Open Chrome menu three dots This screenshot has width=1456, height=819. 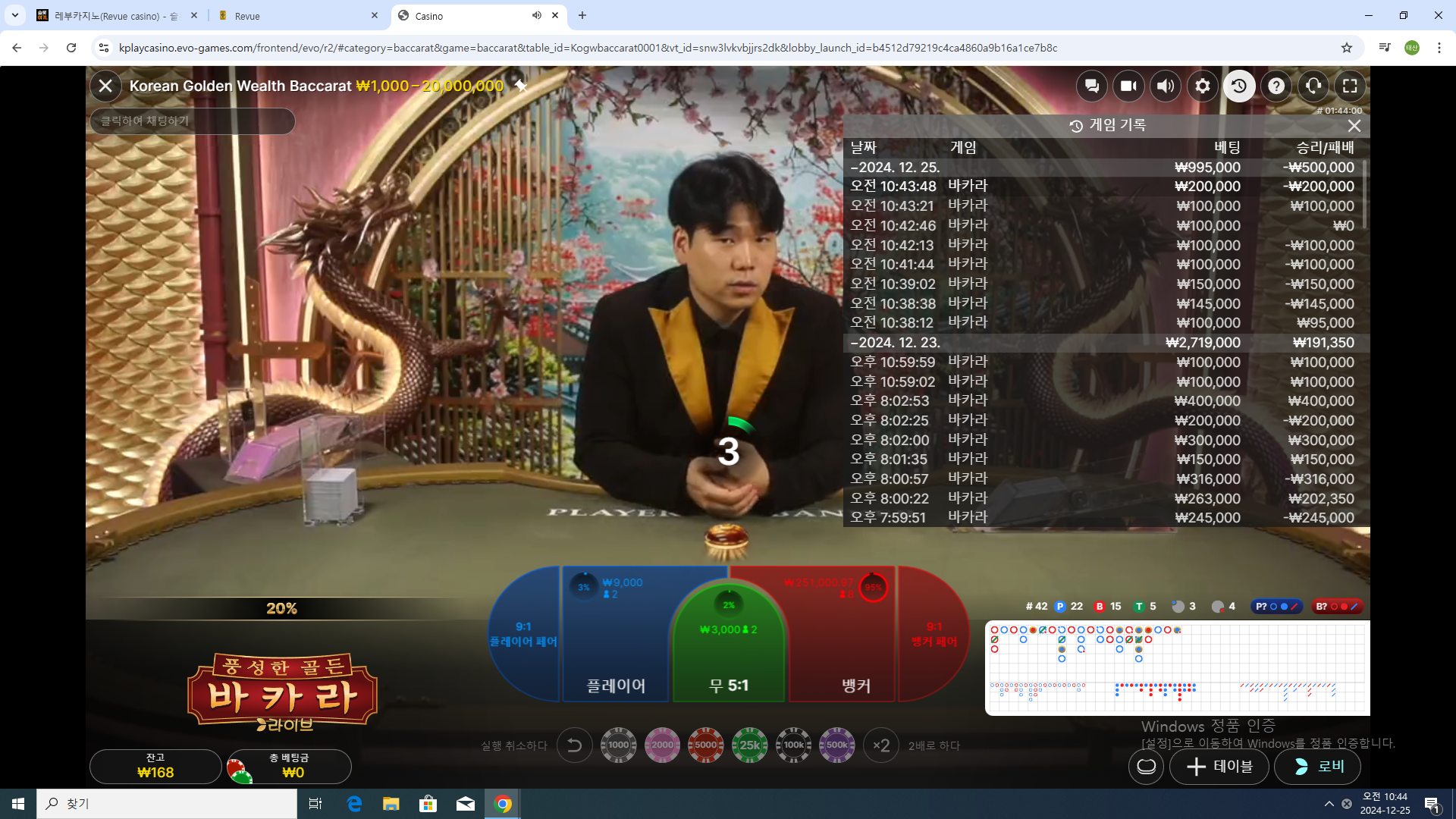[x=1439, y=48]
